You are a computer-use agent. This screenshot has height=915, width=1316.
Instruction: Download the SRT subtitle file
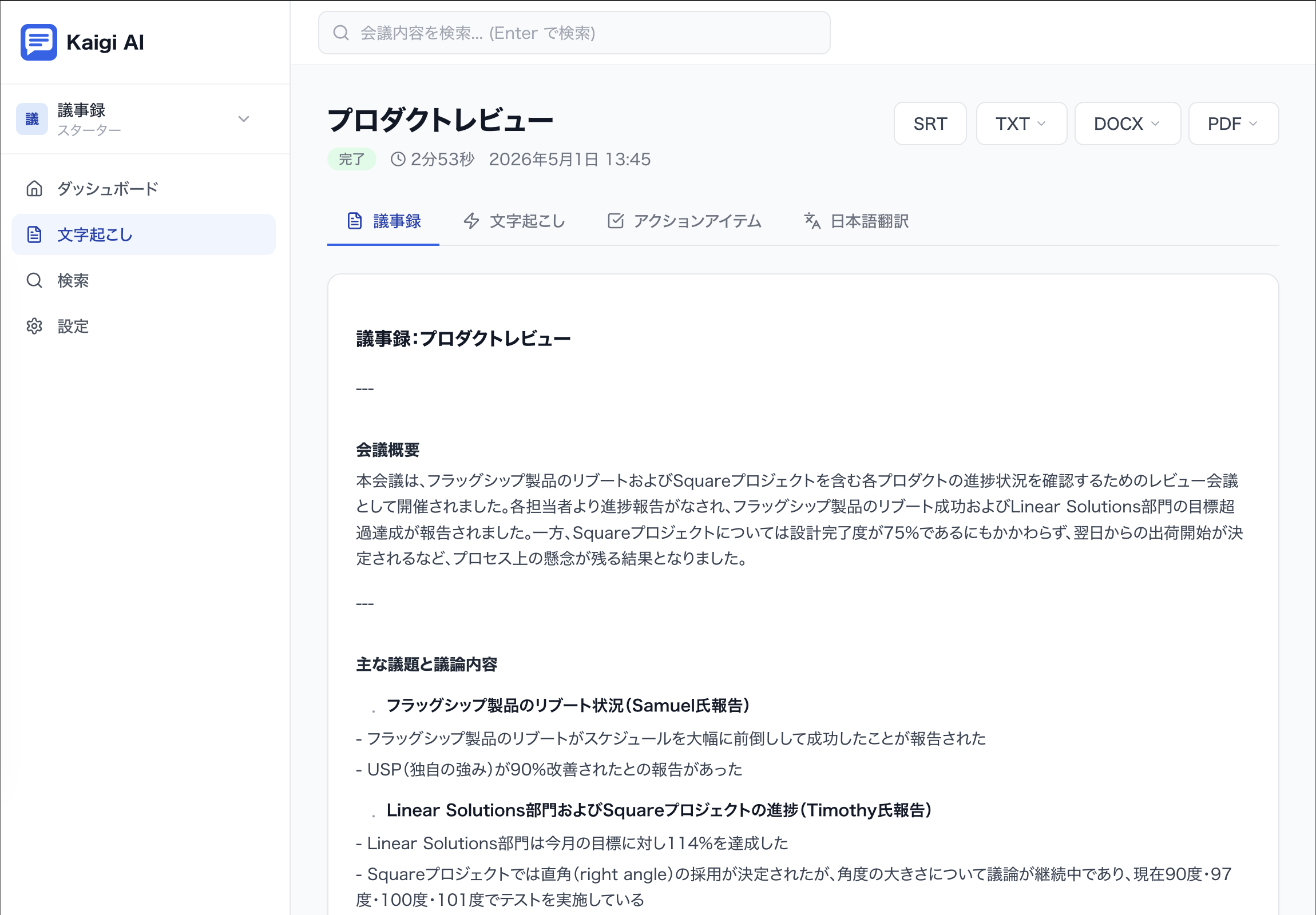(x=930, y=123)
